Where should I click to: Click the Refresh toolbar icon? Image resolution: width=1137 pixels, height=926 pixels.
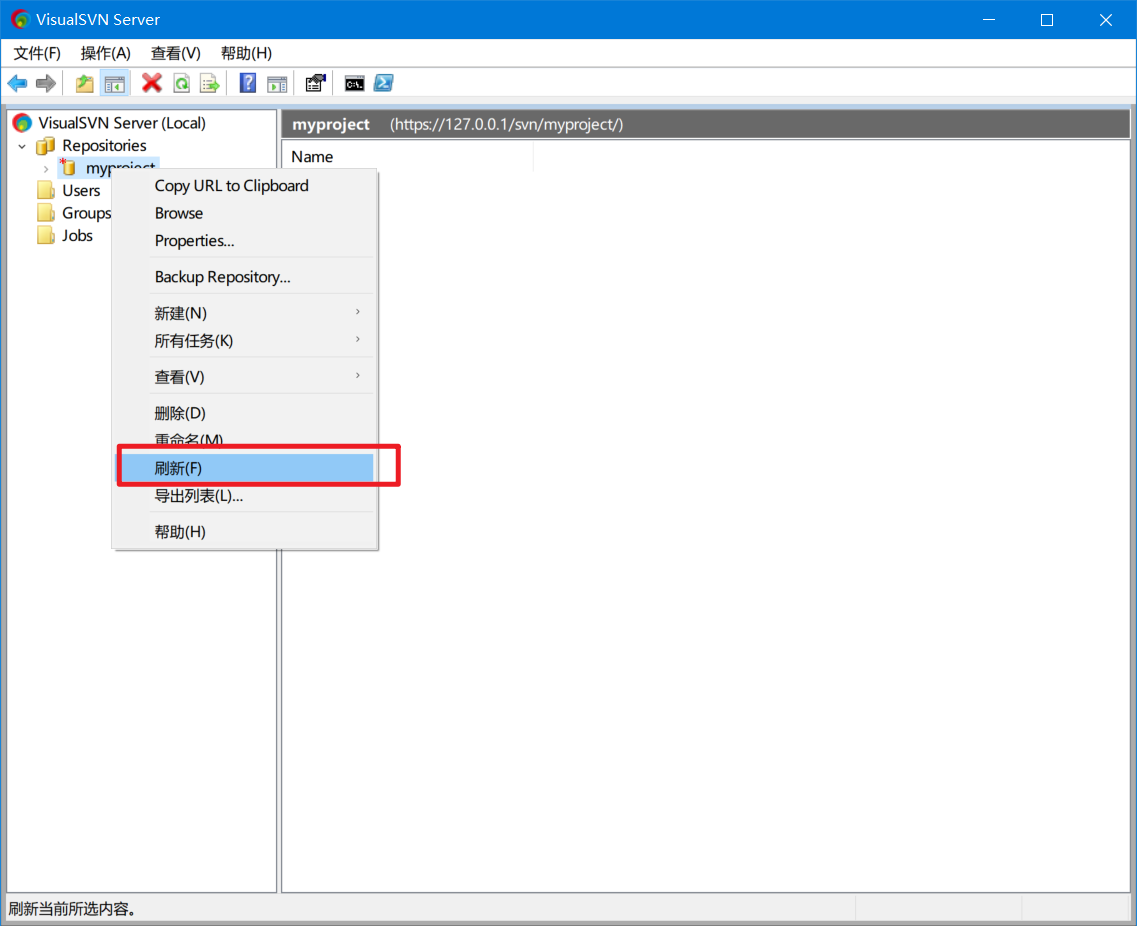[x=181, y=83]
